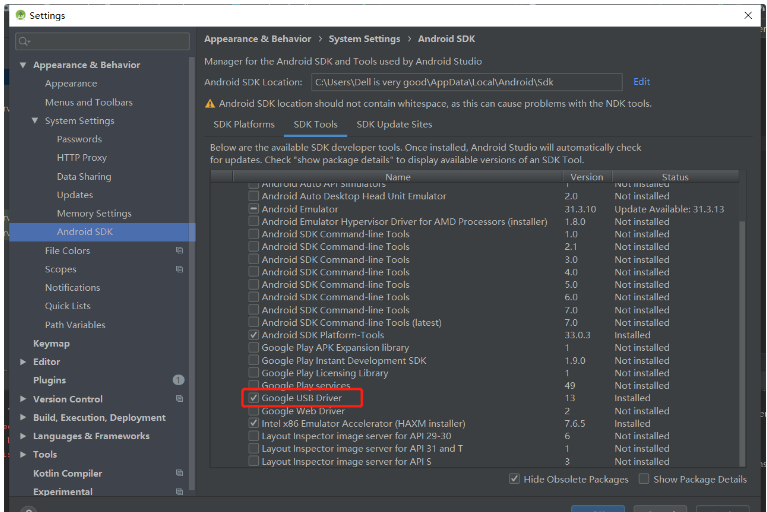Click System Settings breadcrumb

pyautogui.click(x=364, y=39)
